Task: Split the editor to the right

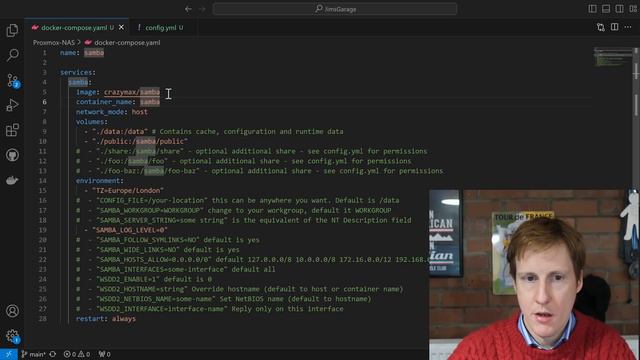Action: click(614, 27)
